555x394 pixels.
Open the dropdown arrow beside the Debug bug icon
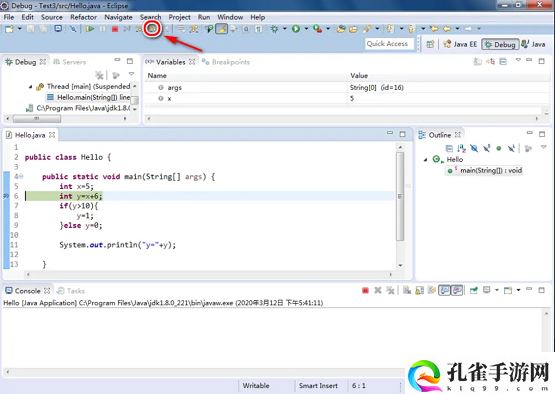click(x=285, y=29)
